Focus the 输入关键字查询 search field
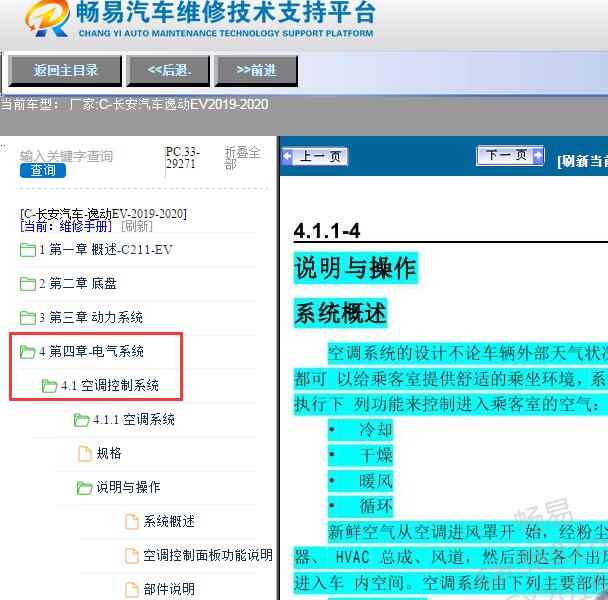Viewport: 608px width, 600px height. pos(66,156)
